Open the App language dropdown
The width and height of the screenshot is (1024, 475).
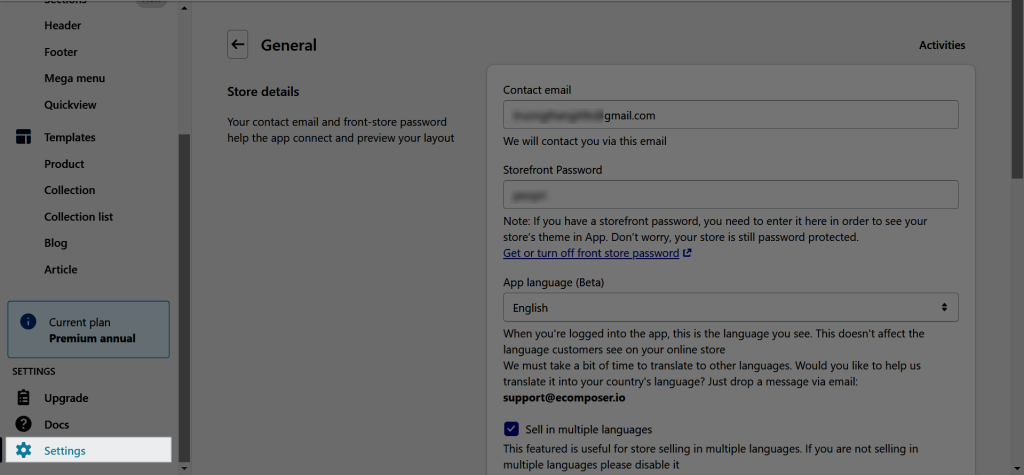click(731, 307)
